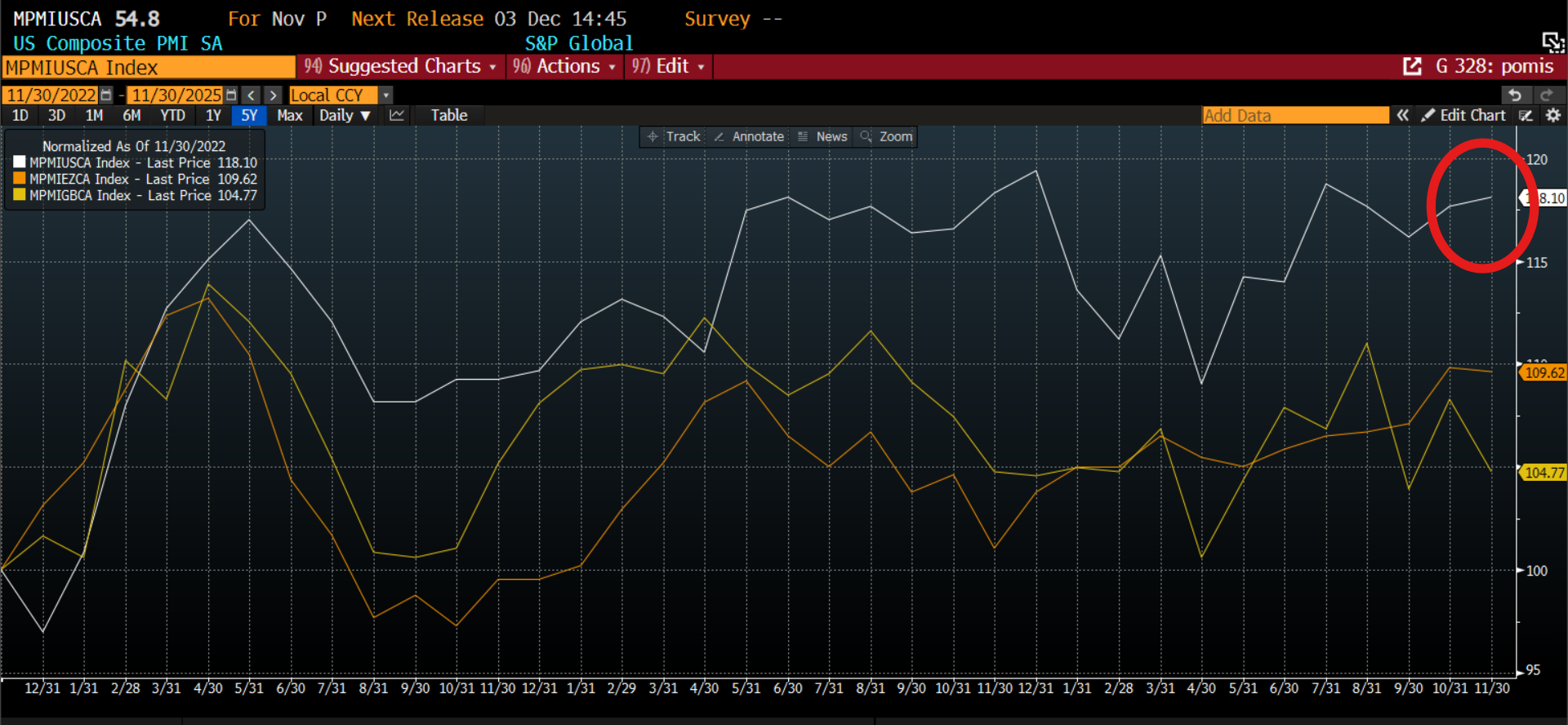Image resolution: width=1568 pixels, height=725 pixels.
Task: Switch to the Table view
Action: (449, 116)
